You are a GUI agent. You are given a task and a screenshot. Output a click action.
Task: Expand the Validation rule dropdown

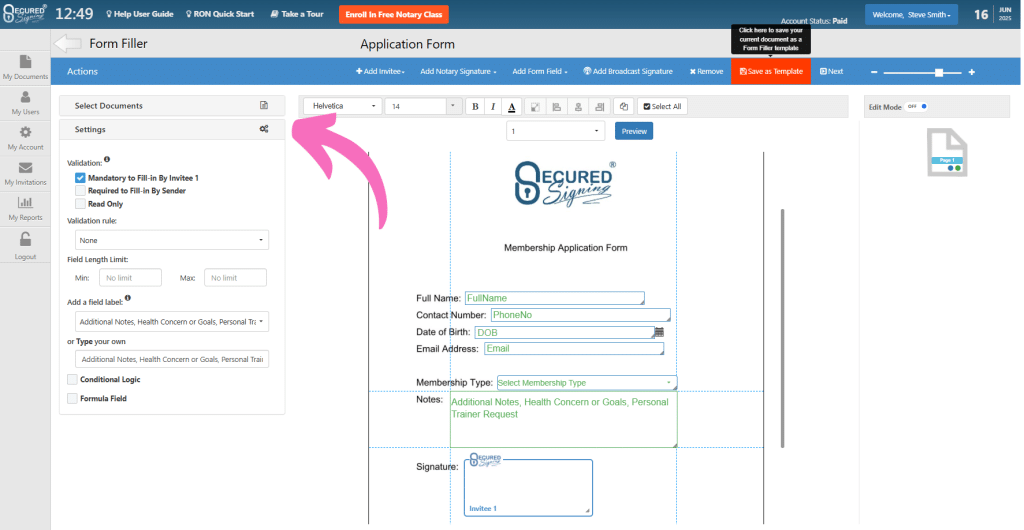coord(172,240)
